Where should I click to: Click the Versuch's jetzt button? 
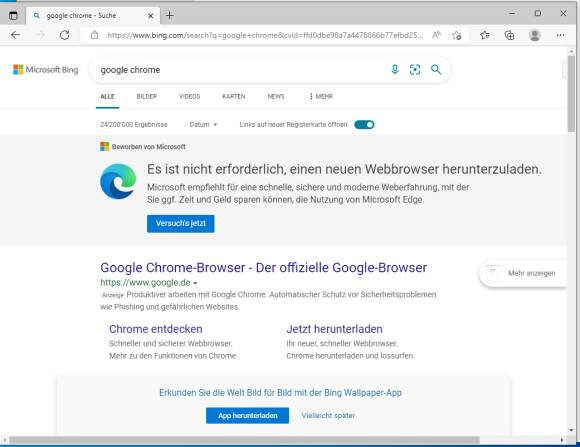pyautogui.click(x=181, y=224)
